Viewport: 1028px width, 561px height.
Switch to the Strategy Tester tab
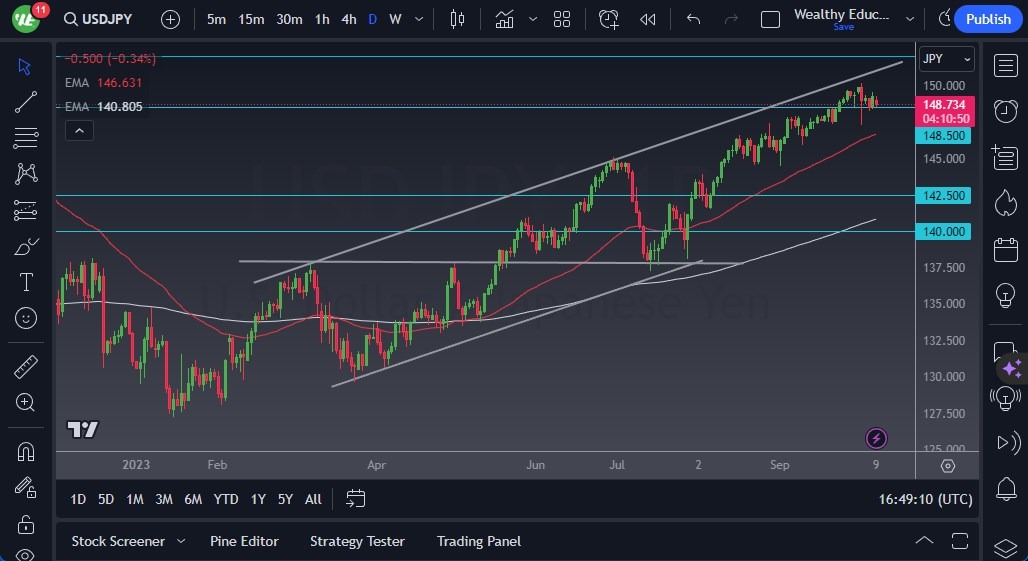click(x=357, y=541)
